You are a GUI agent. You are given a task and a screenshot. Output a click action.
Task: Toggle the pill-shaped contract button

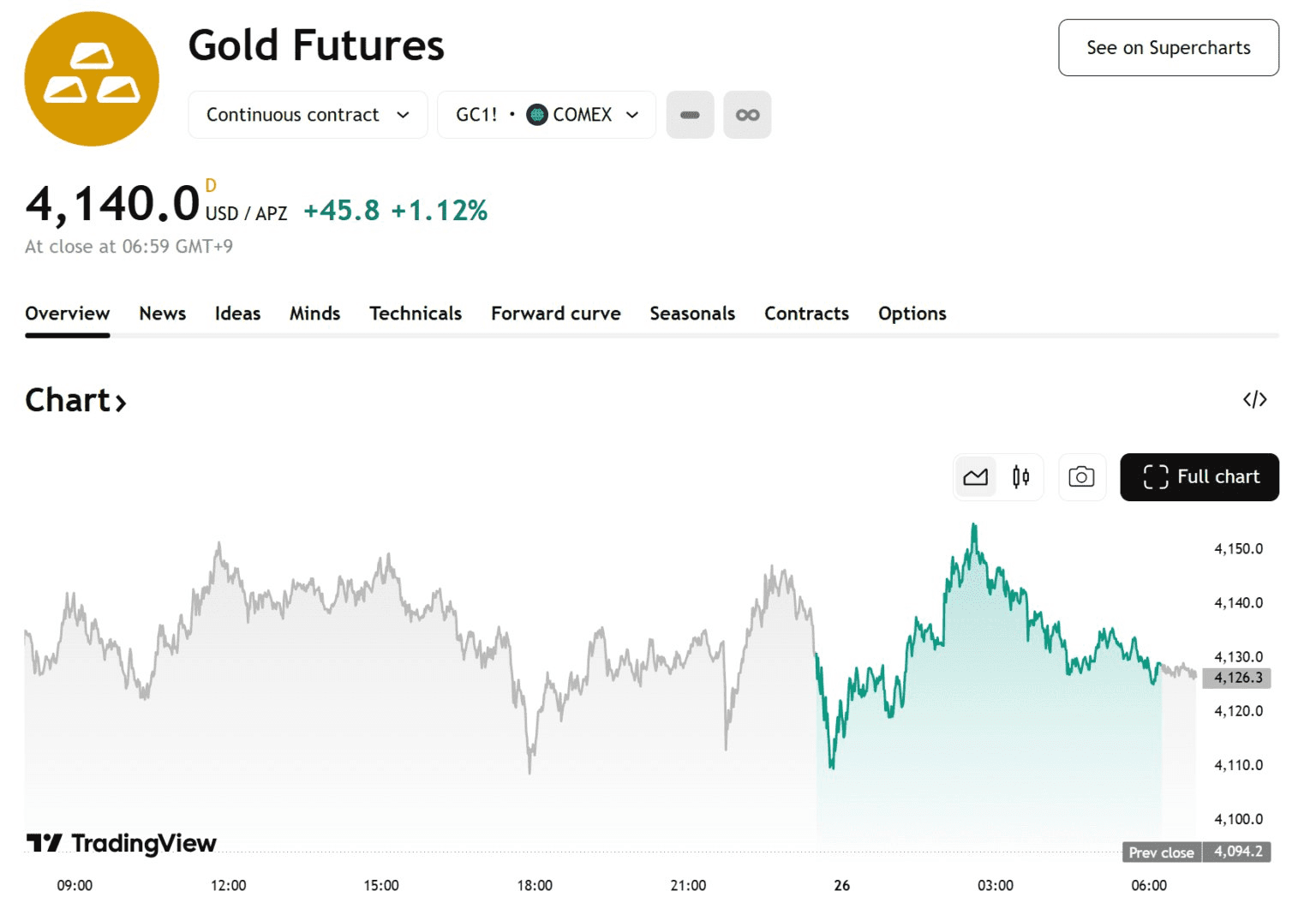[690, 115]
